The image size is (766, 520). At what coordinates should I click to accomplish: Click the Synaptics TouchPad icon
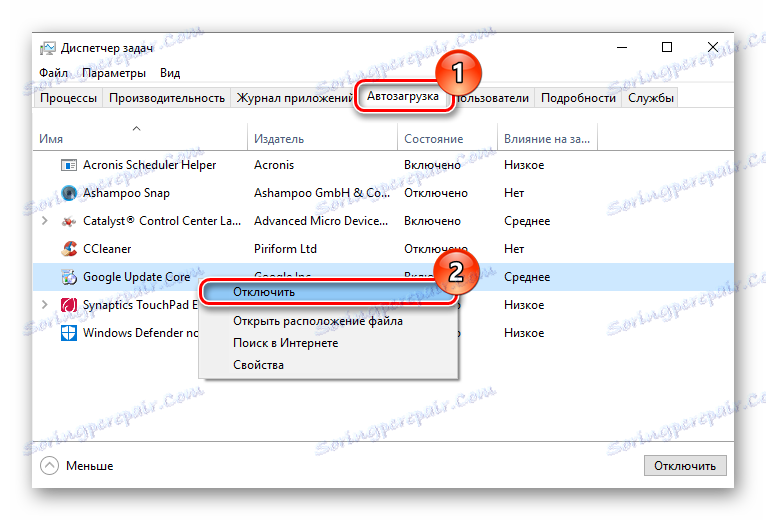69,305
